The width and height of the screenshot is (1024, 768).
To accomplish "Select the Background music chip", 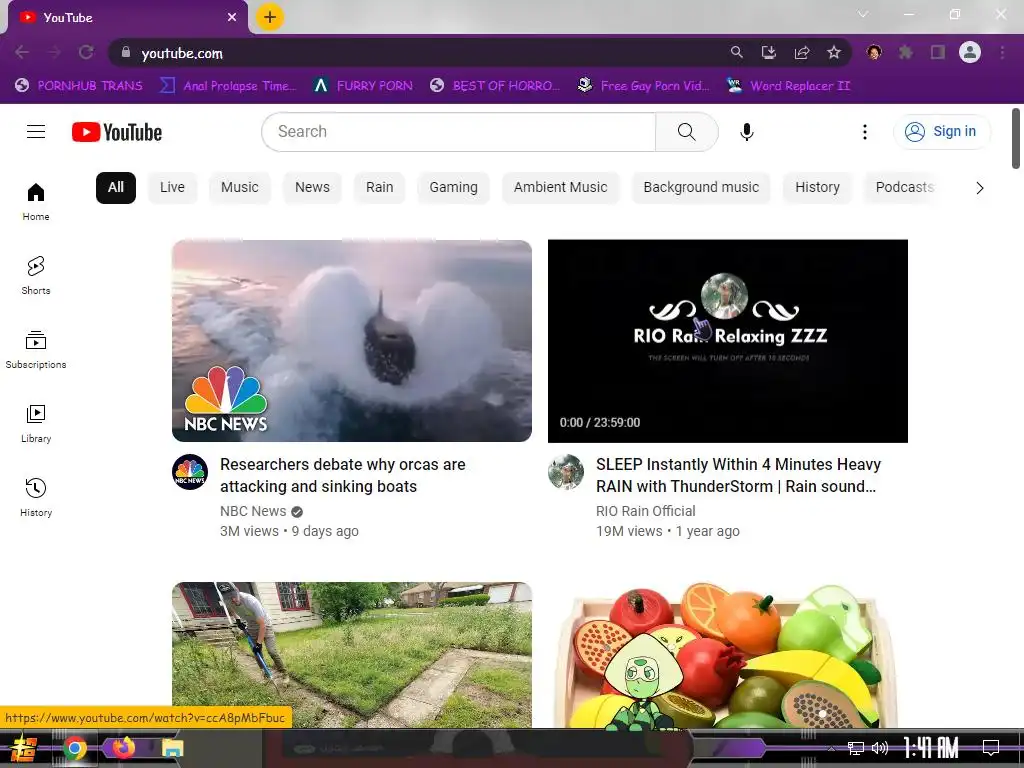I will pos(701,188).
